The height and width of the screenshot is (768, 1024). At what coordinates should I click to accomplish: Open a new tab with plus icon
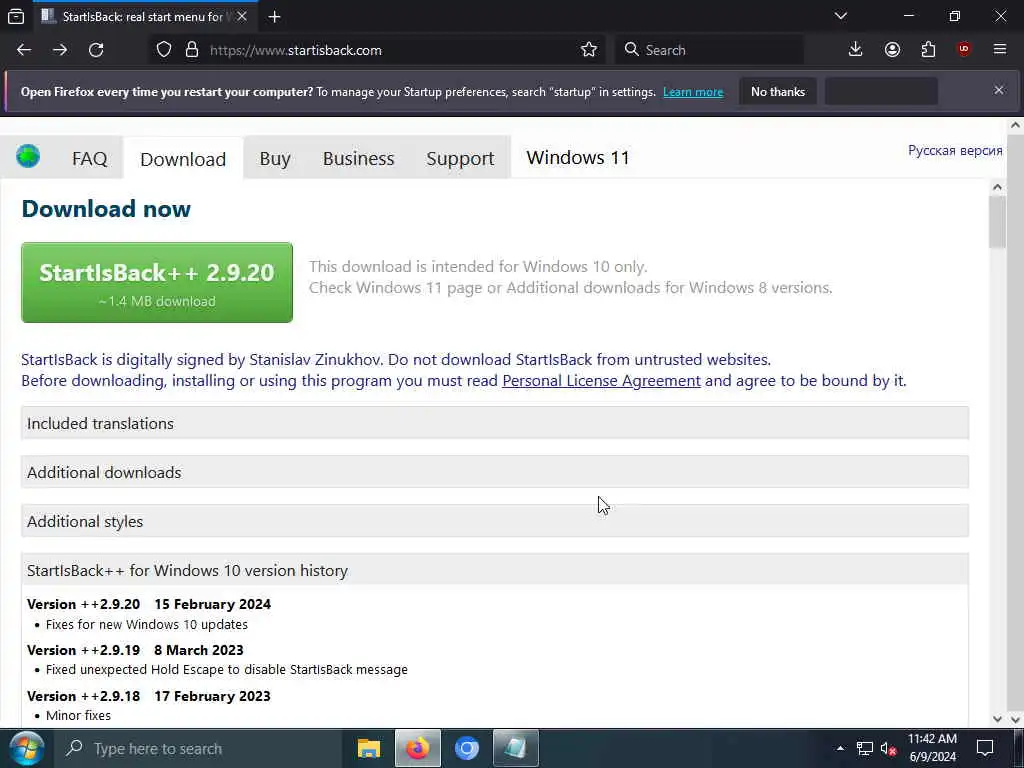click(274, 17)
